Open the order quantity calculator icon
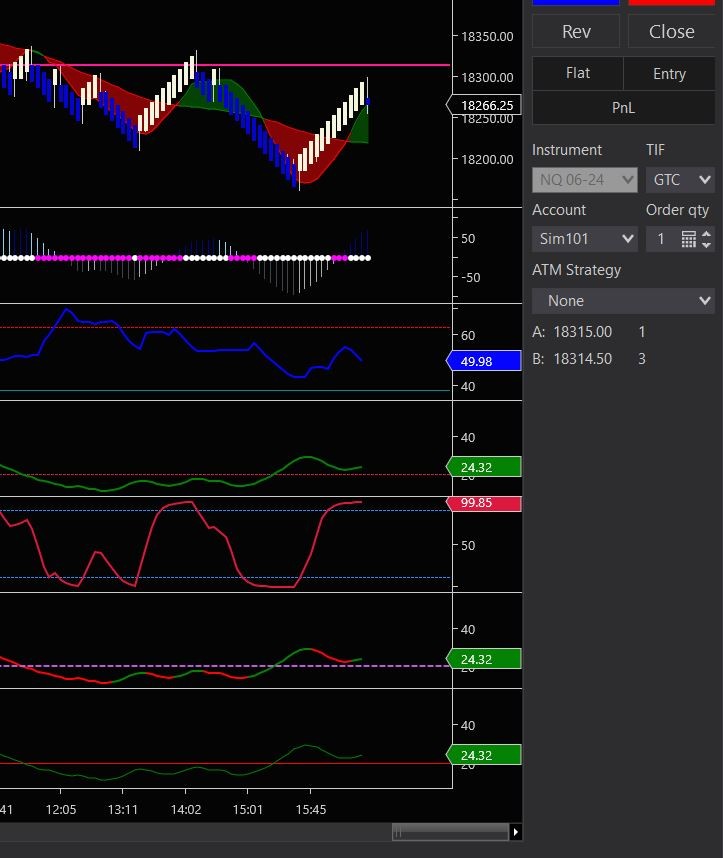Image resolution: width=723 pixels, height=858 pixels. [x=689, y=239]
